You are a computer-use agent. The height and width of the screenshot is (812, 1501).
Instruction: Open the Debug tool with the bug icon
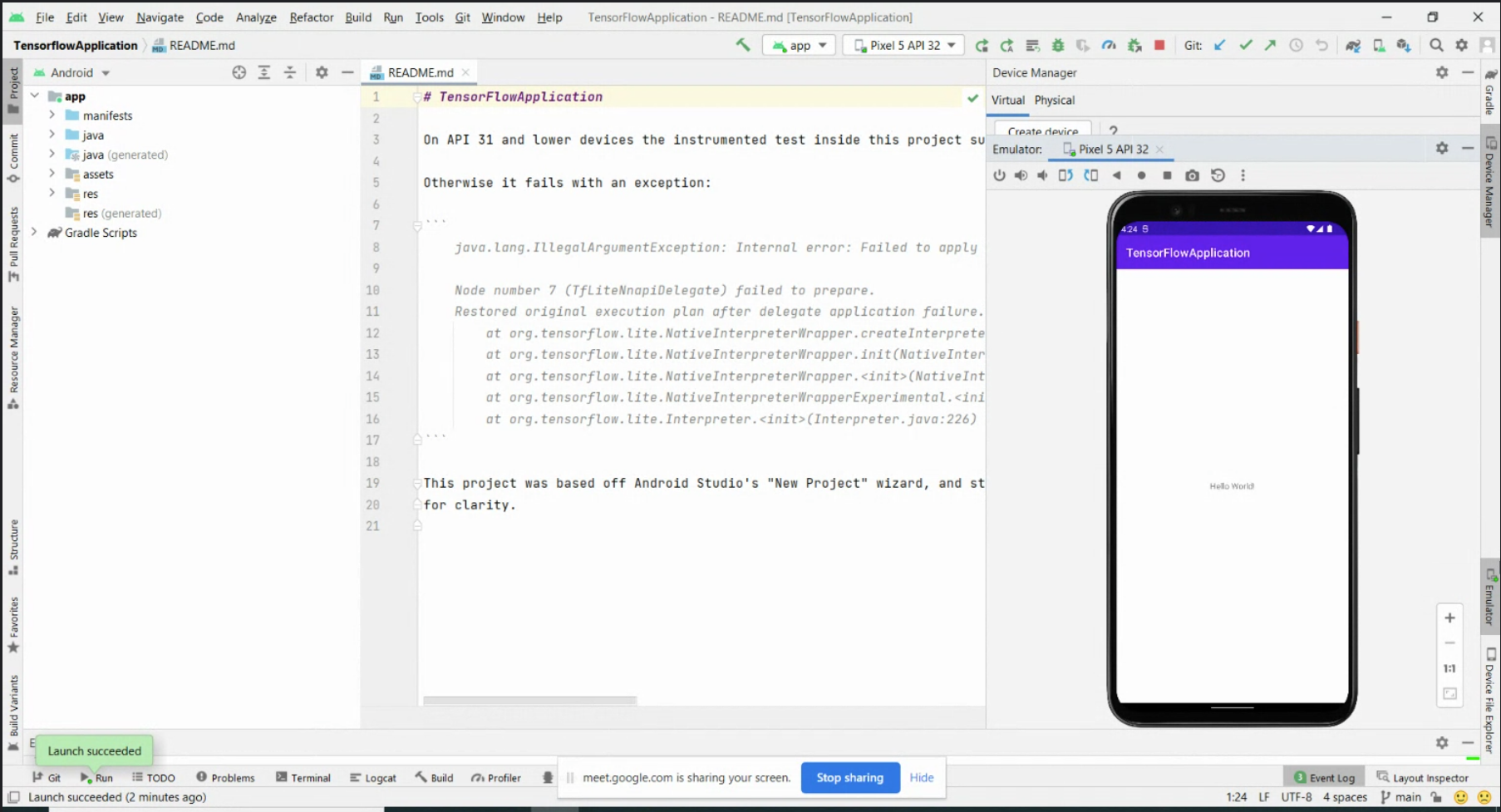(x=1057, y=45)
